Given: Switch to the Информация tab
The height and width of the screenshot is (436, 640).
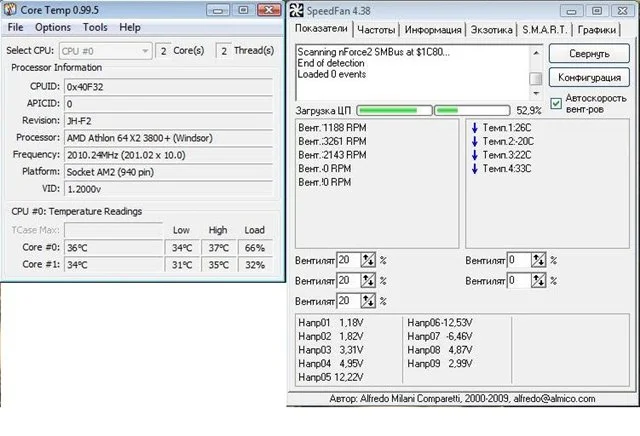Looking at the screenshot, I should [433, 30].
